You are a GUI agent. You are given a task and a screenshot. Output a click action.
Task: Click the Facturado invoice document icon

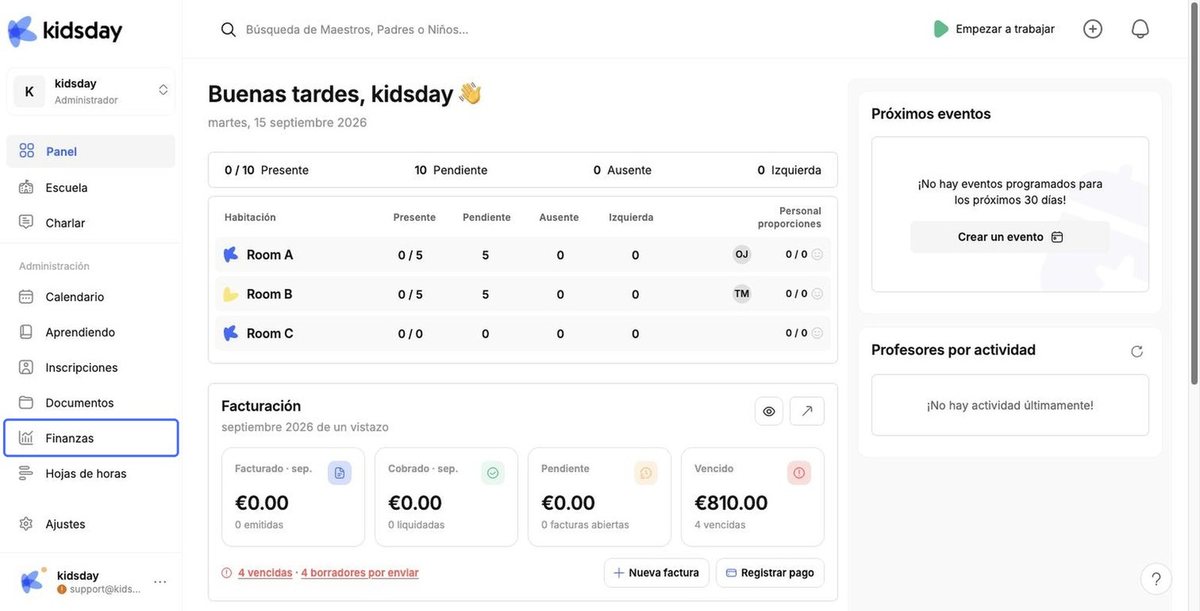339,473
